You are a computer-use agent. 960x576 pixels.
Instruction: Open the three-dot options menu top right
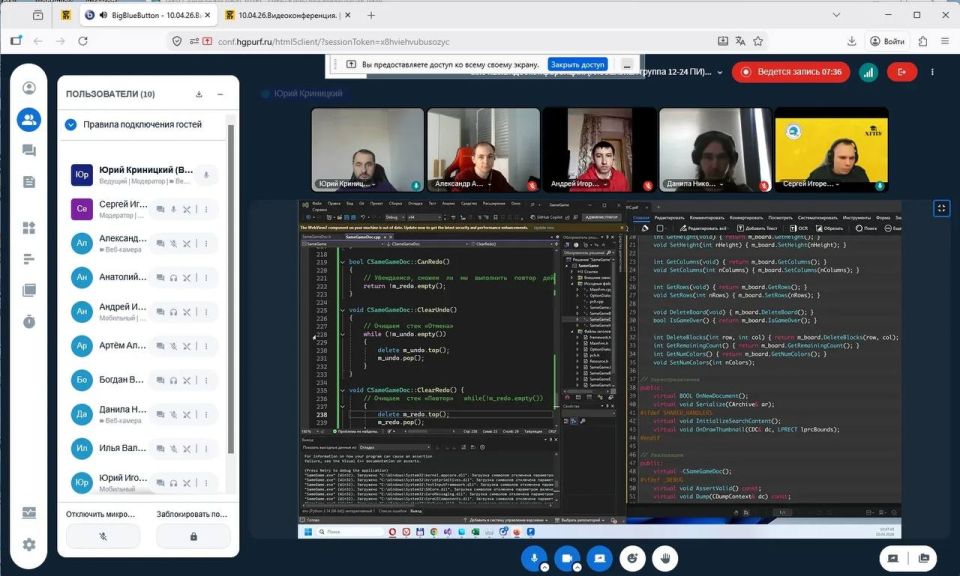pyautogui.click(x=932, y=72)
